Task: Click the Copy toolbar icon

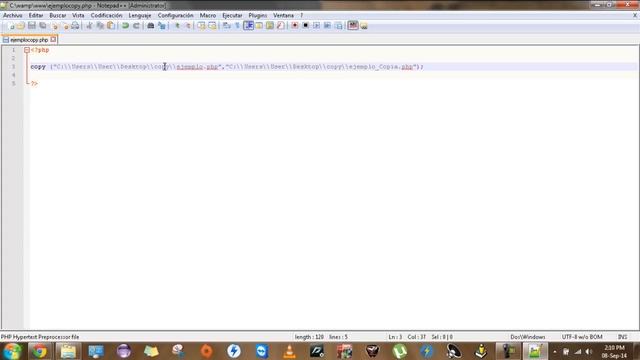Action: click(x=100, y=26)
